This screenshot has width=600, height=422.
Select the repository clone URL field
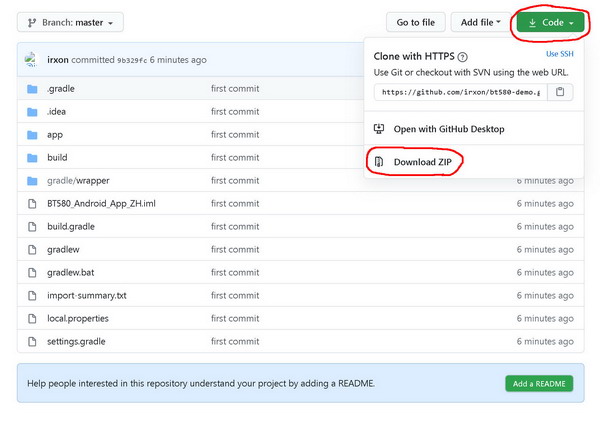click(x=461, y=92)
